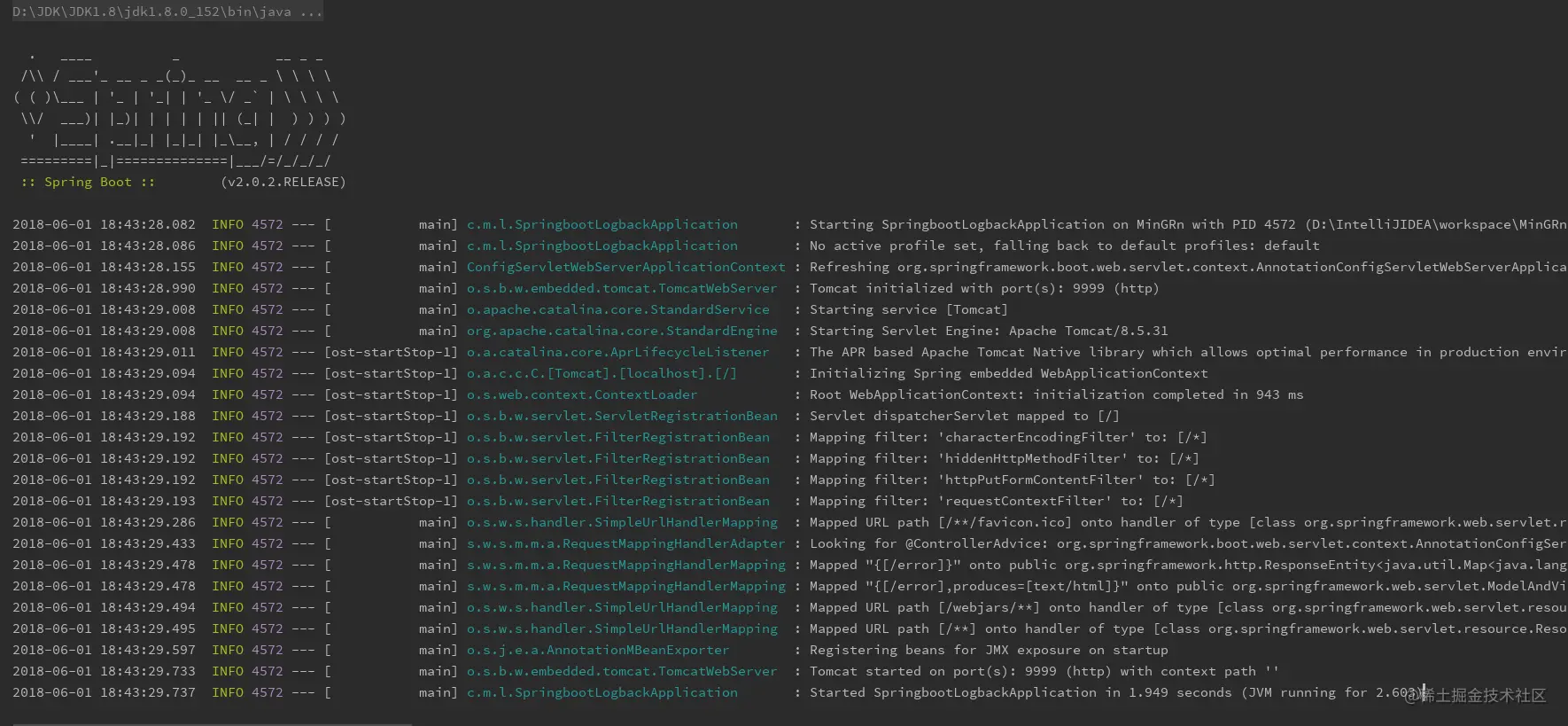Click the java command path line

167,12
